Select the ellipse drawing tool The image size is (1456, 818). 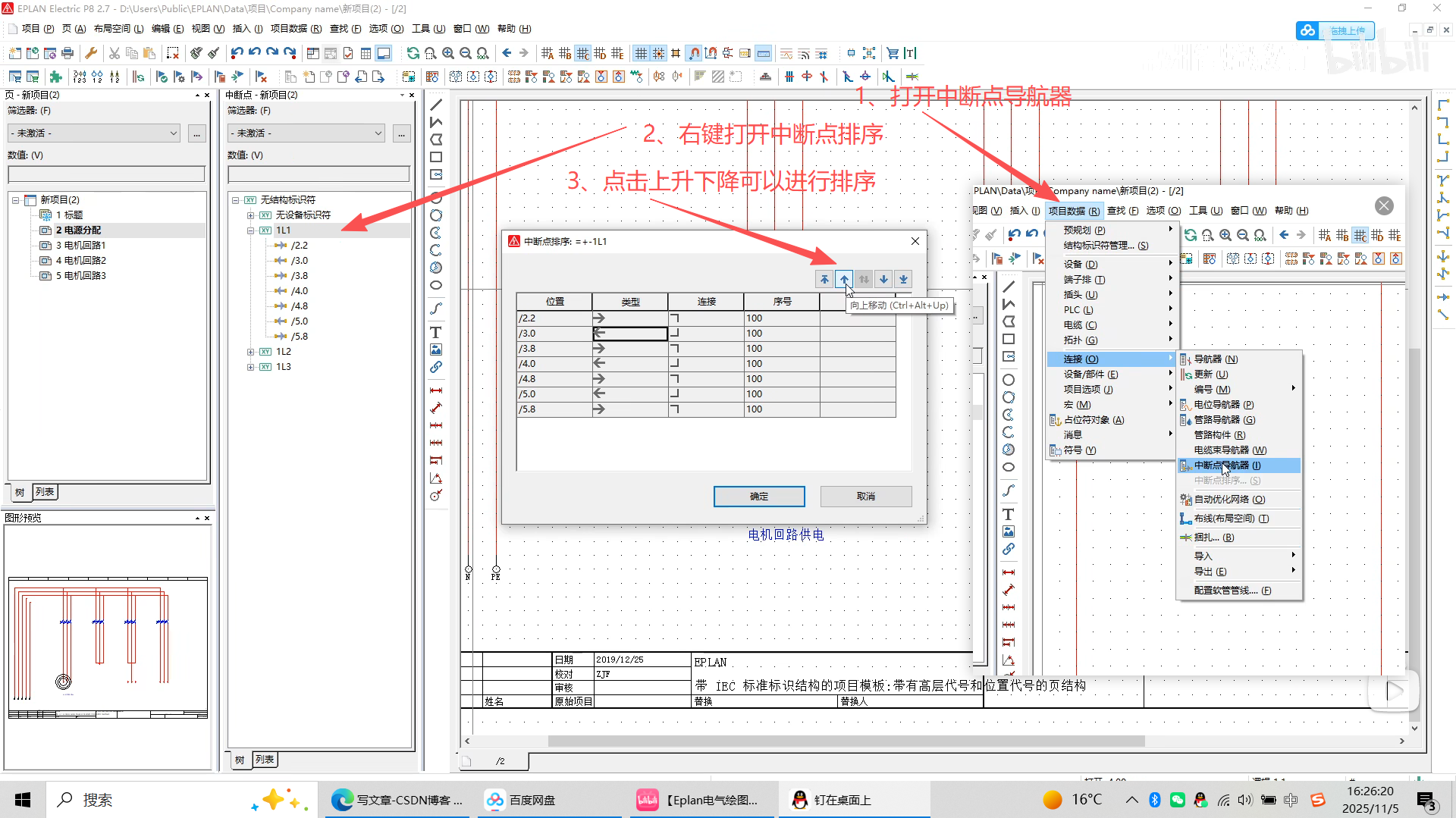436,285
